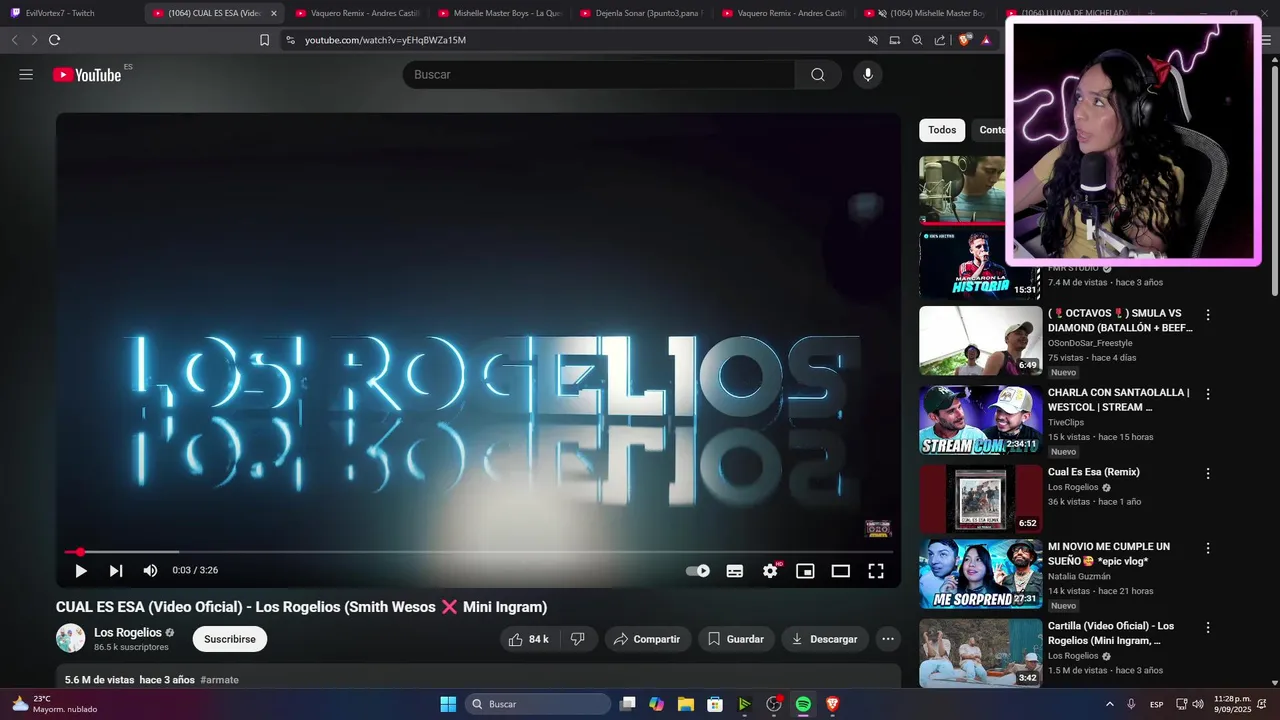Toggle subtitles with the captions icon
Screen dimensions: 1280x720
735,571
